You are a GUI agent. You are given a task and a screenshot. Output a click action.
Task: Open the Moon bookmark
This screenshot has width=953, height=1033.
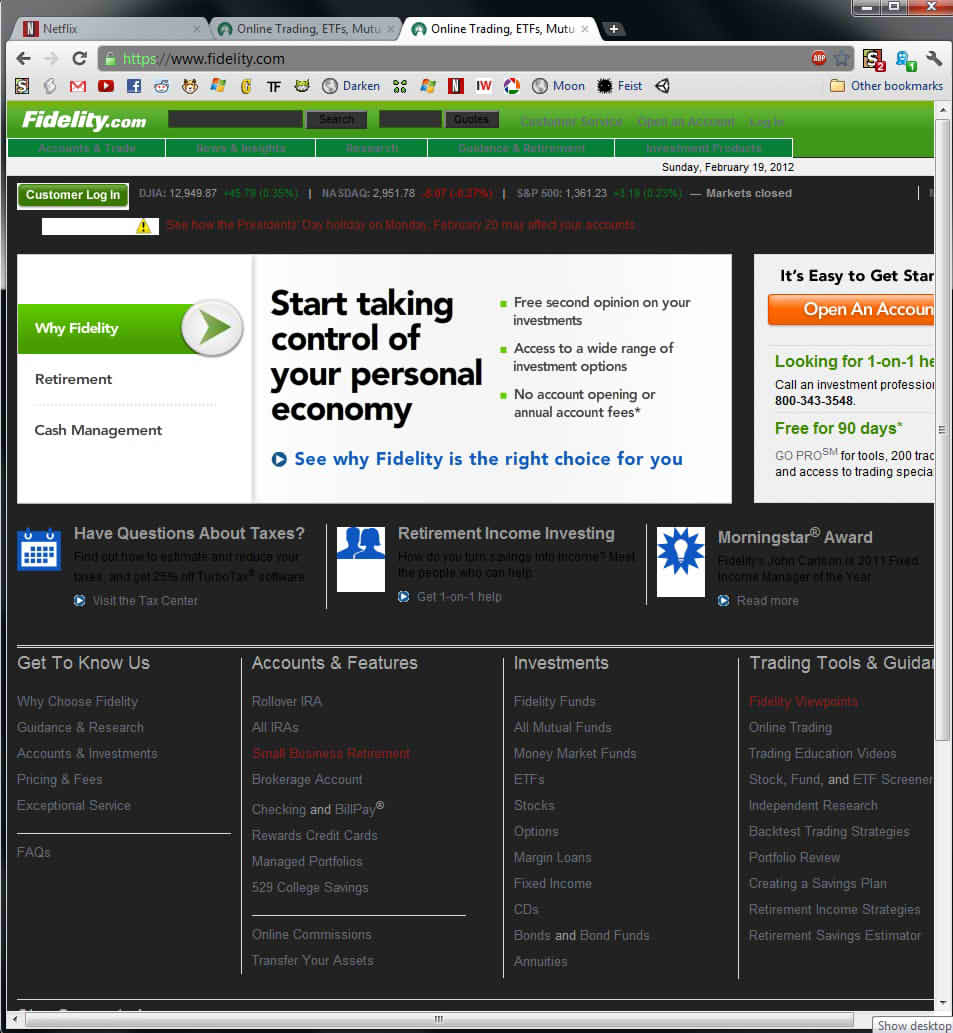coord(558,86)
